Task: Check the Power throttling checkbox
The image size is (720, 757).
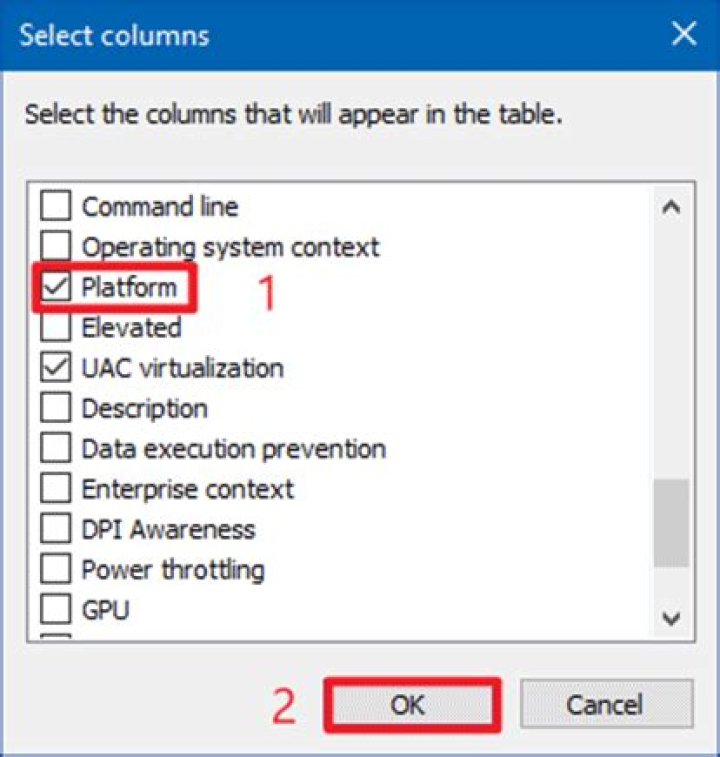Action: 55,570
